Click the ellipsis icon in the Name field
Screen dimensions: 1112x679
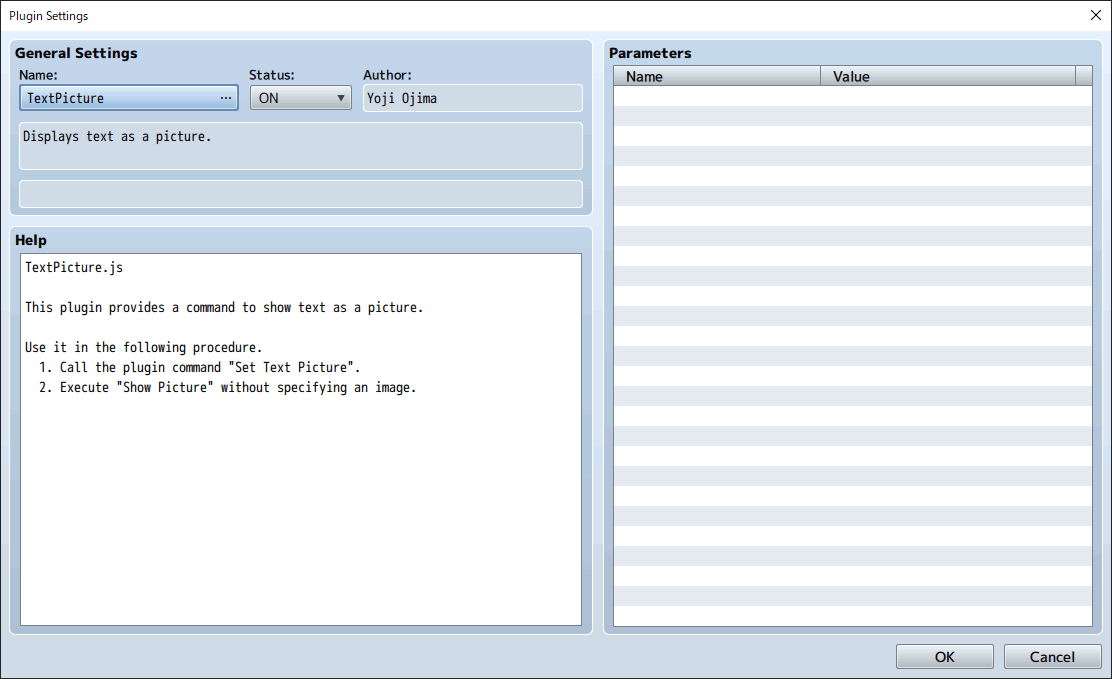tap(226, 98)
